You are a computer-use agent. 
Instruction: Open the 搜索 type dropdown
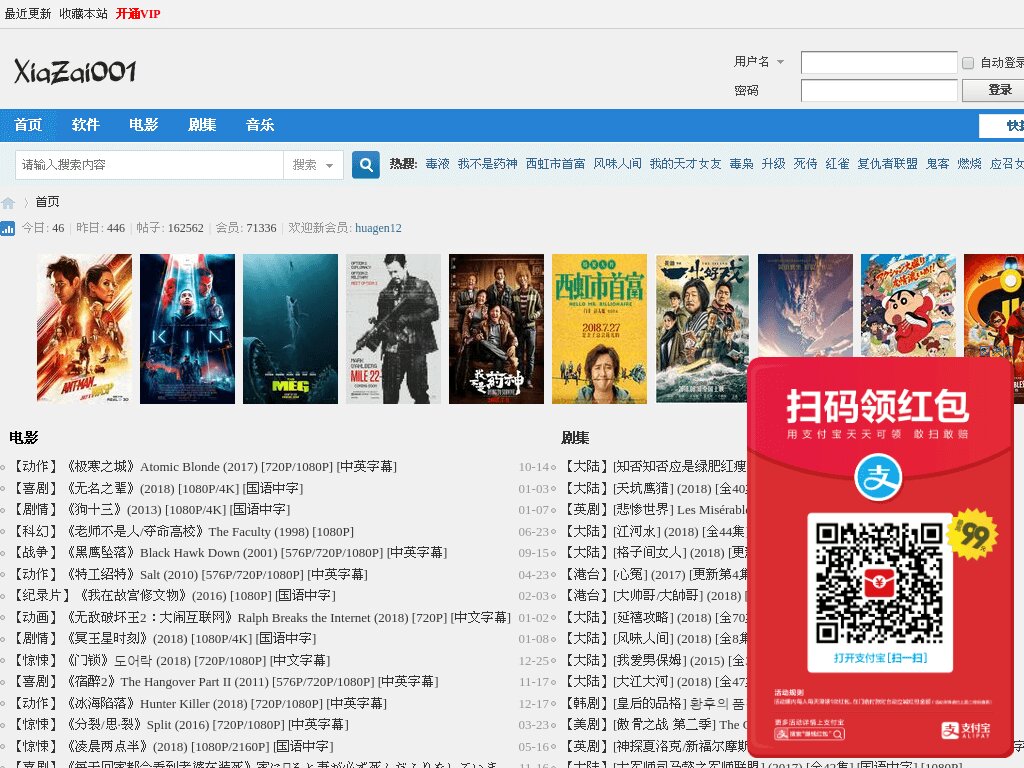[313, 165]
